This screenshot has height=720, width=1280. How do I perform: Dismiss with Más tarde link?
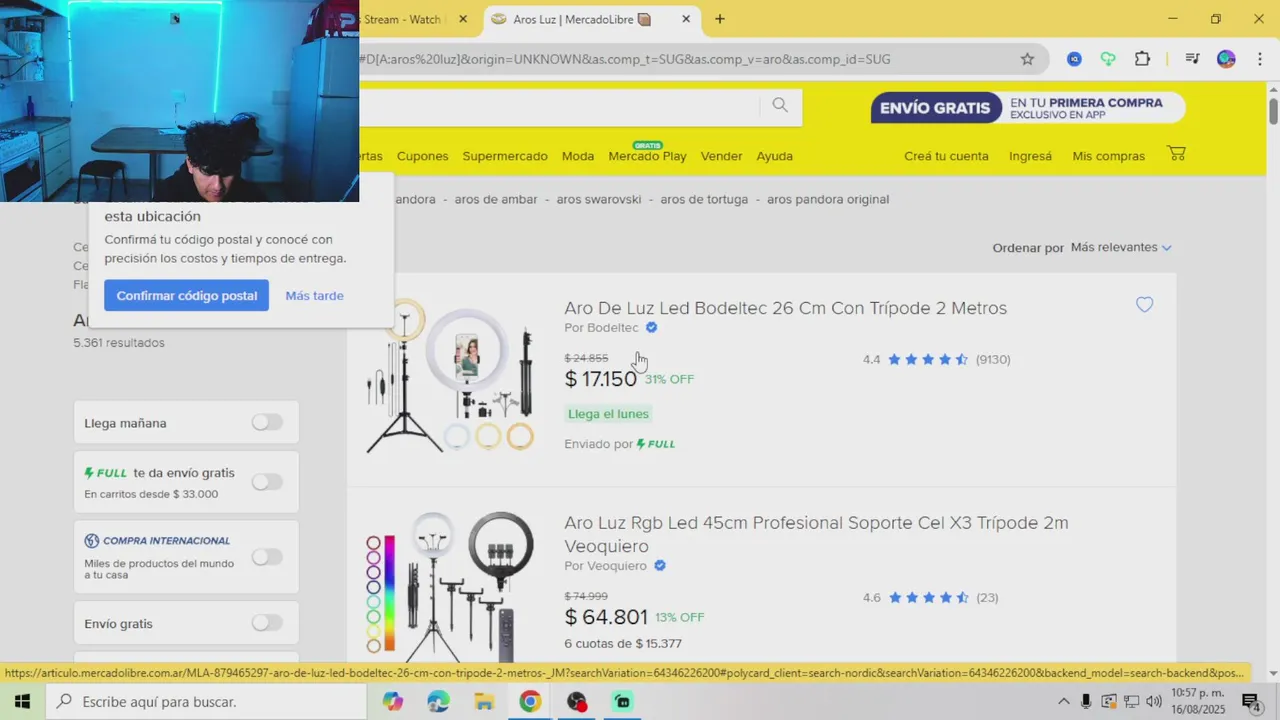(x=314, y=295)
